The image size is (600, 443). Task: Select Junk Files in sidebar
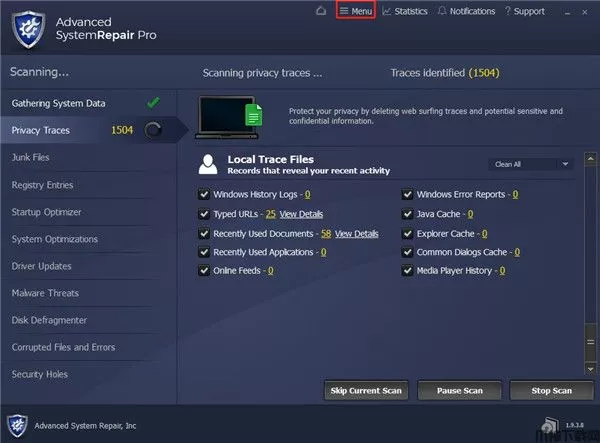click(31, 157)
